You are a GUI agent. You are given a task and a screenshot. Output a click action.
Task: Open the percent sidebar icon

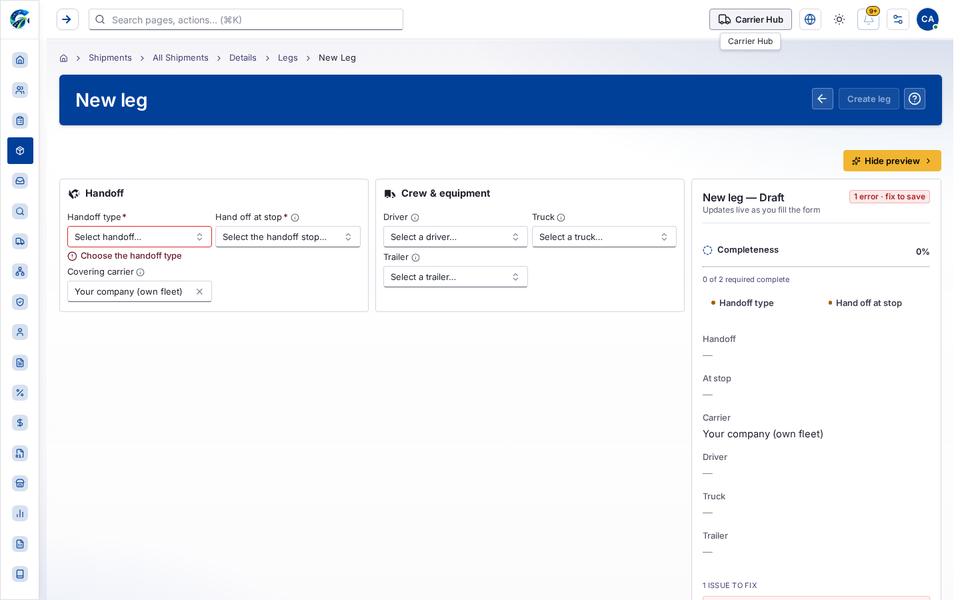20,392
